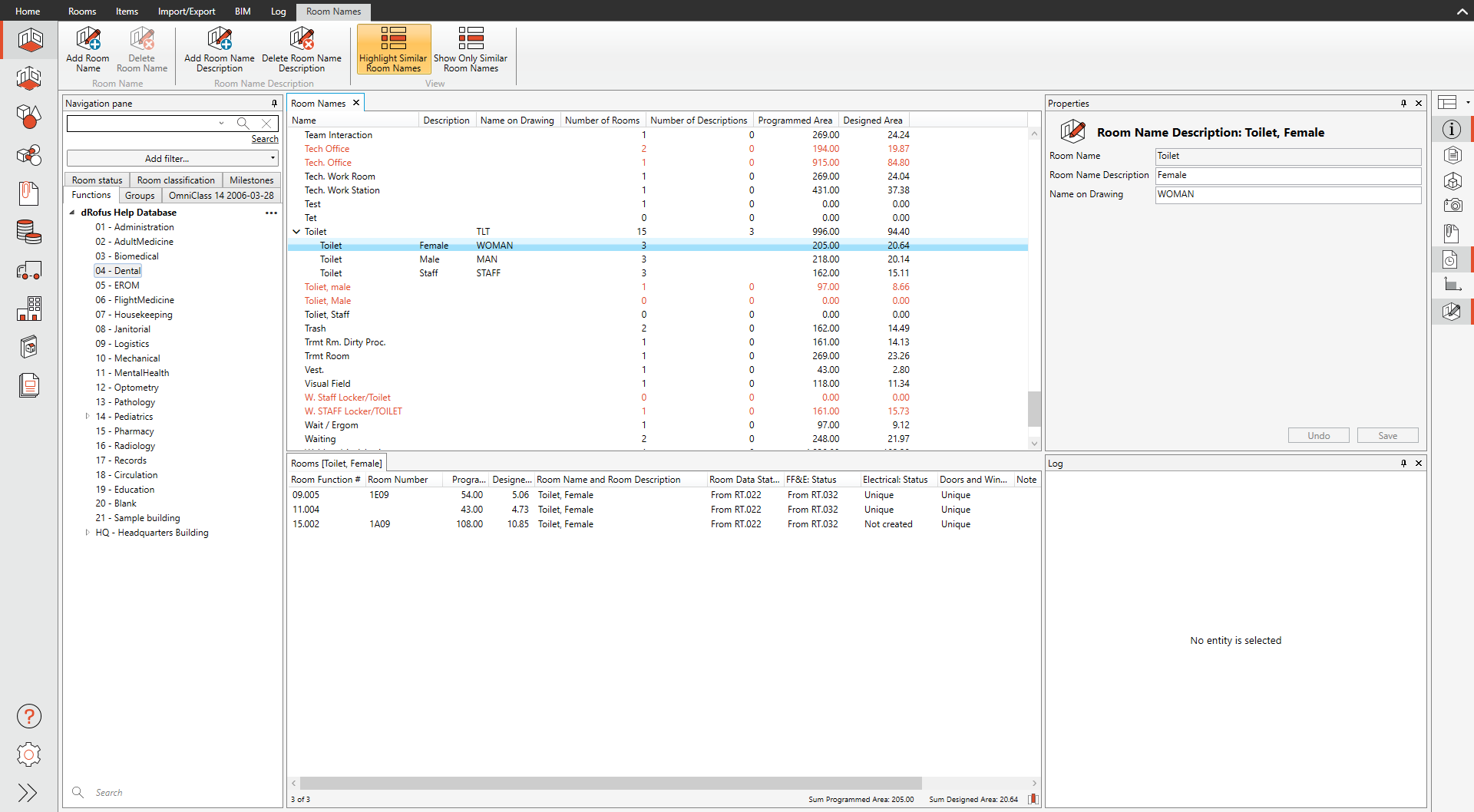Expand the left sidebar with double-chevron icon
This screenshot has height=812, width=1474.
click(x=28, y=793)
